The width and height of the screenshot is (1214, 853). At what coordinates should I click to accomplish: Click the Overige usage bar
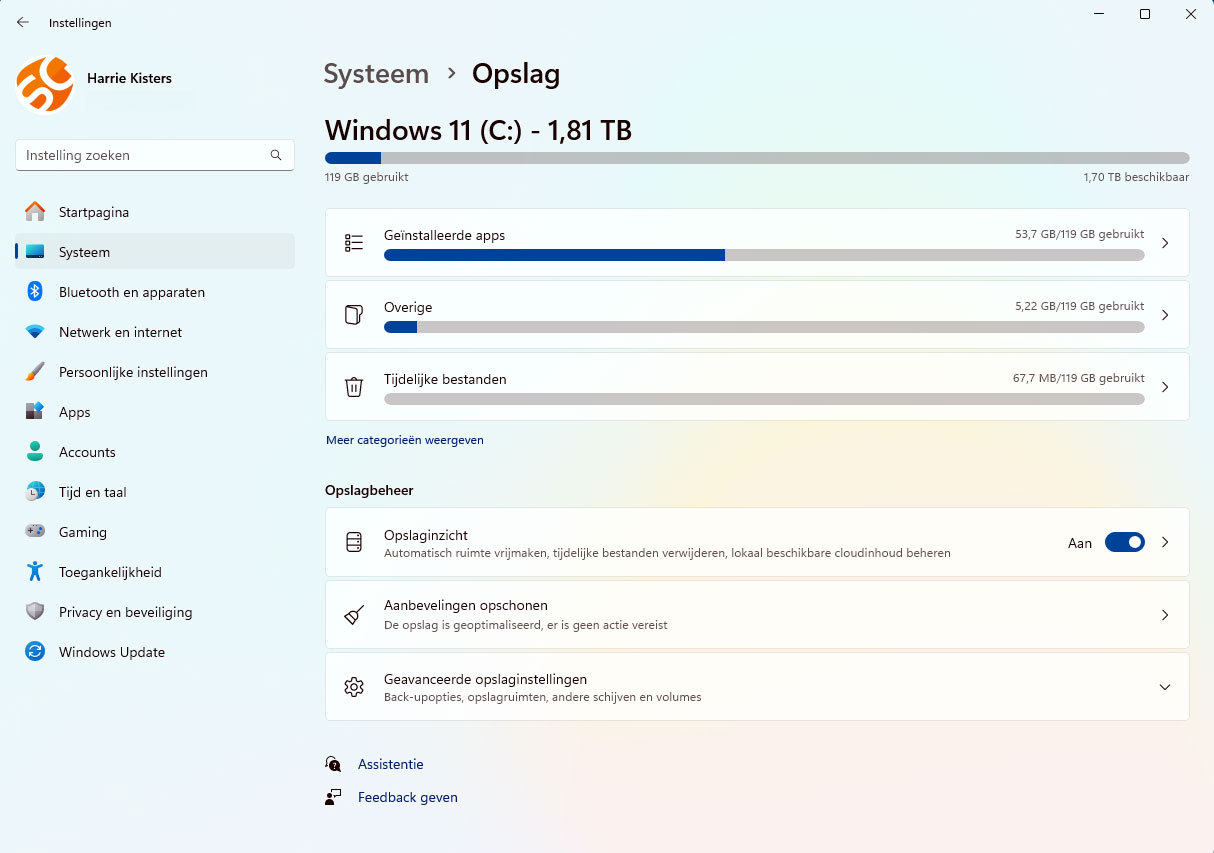[764, 327]
